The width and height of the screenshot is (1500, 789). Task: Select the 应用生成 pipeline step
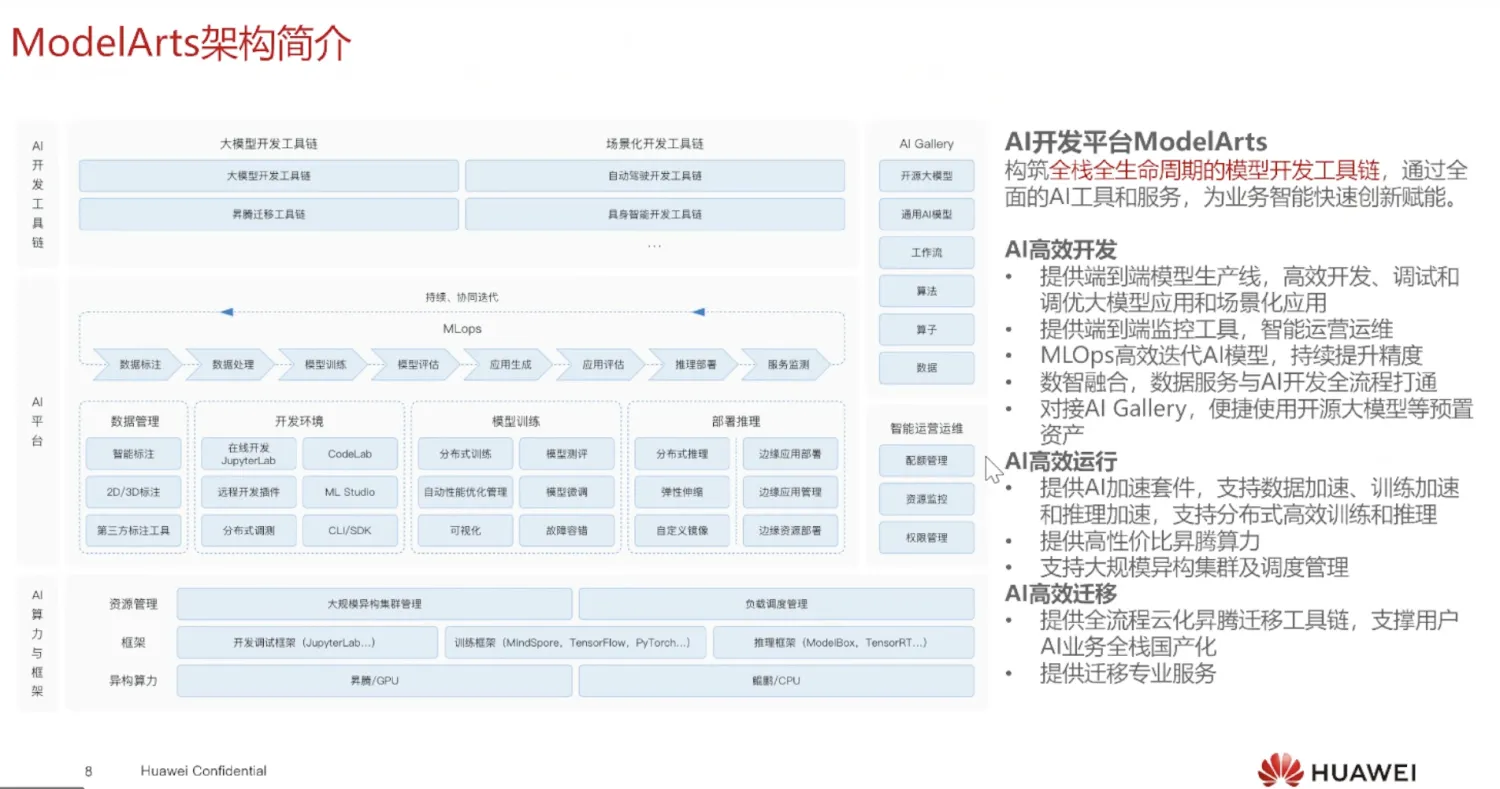click(x=510, y=365)
